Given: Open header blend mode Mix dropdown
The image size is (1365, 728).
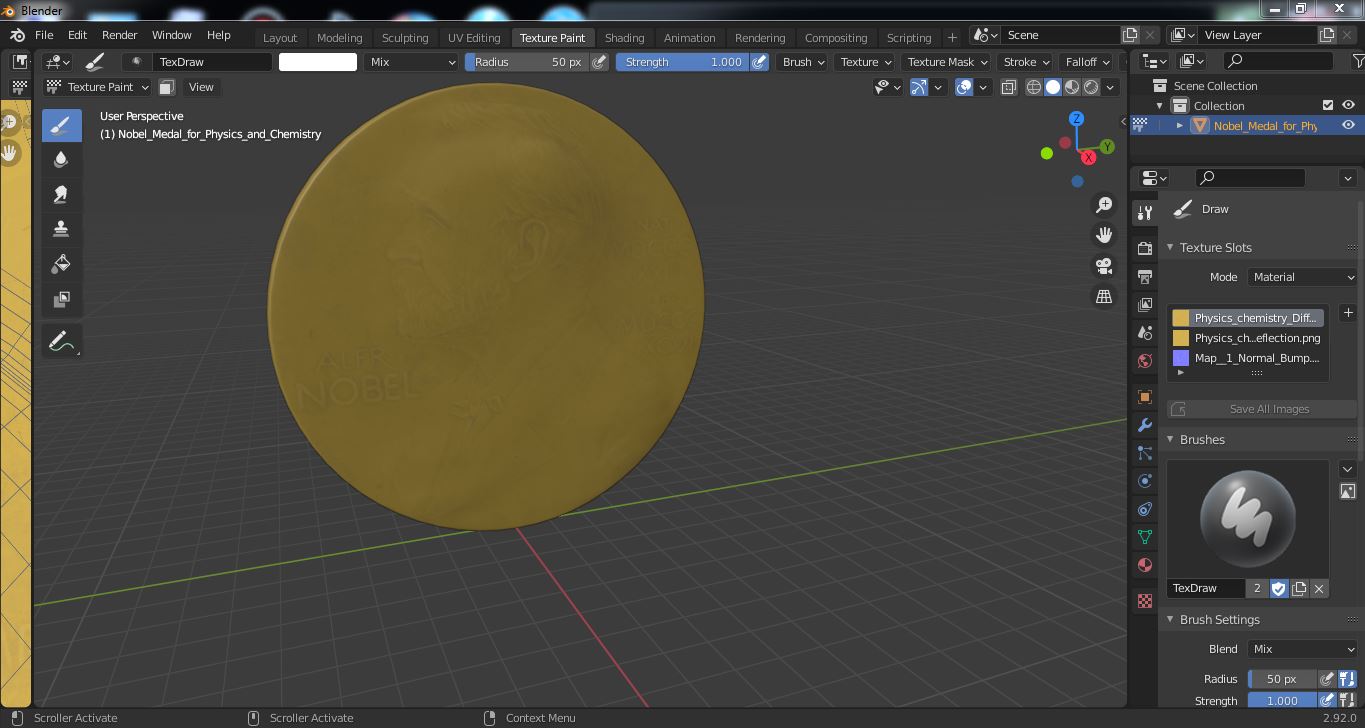Looking at the screenshot, I should pyautogui.click(x=411, y=62).
